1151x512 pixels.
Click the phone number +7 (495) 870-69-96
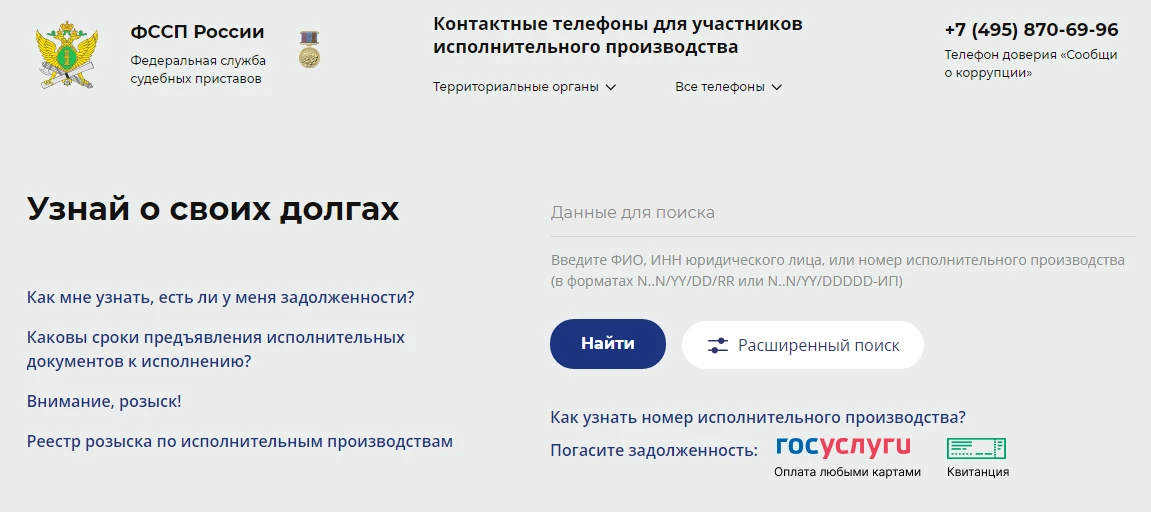pos(1031,30)
